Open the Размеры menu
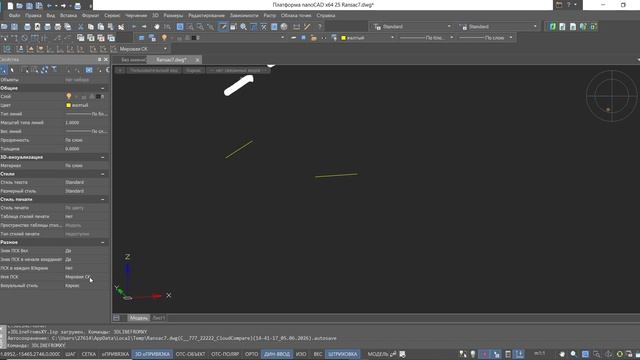The width and height of the screenshot is (640, 360). [173, 16]
